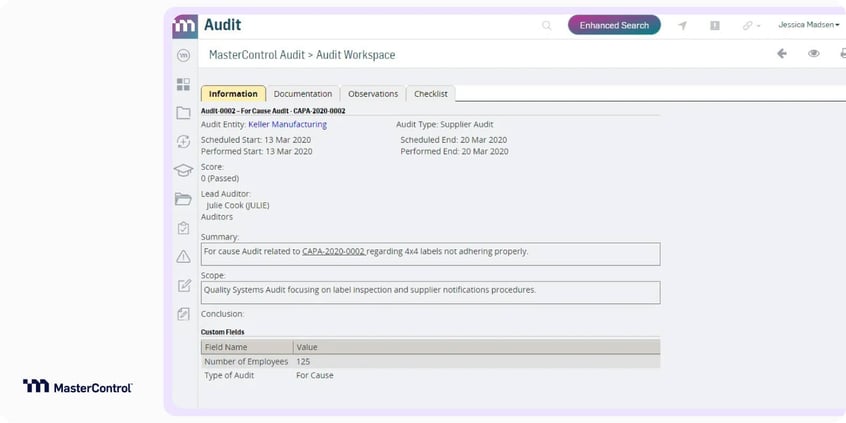The height and width of the screenshot is (423, 846).
Task: Click the Julie Cook (JULIE) auditor name
Action: pos(238,205)
